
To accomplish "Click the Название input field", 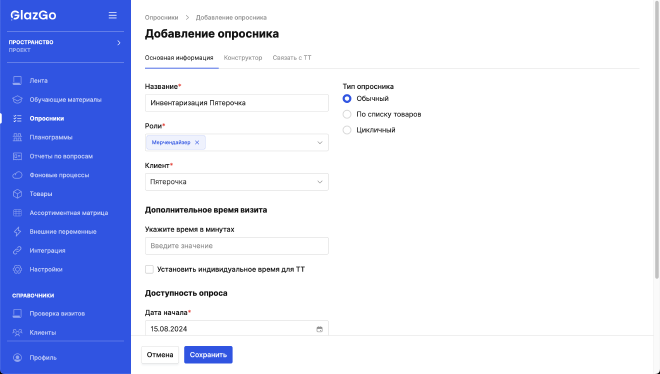I will (237, 103).
